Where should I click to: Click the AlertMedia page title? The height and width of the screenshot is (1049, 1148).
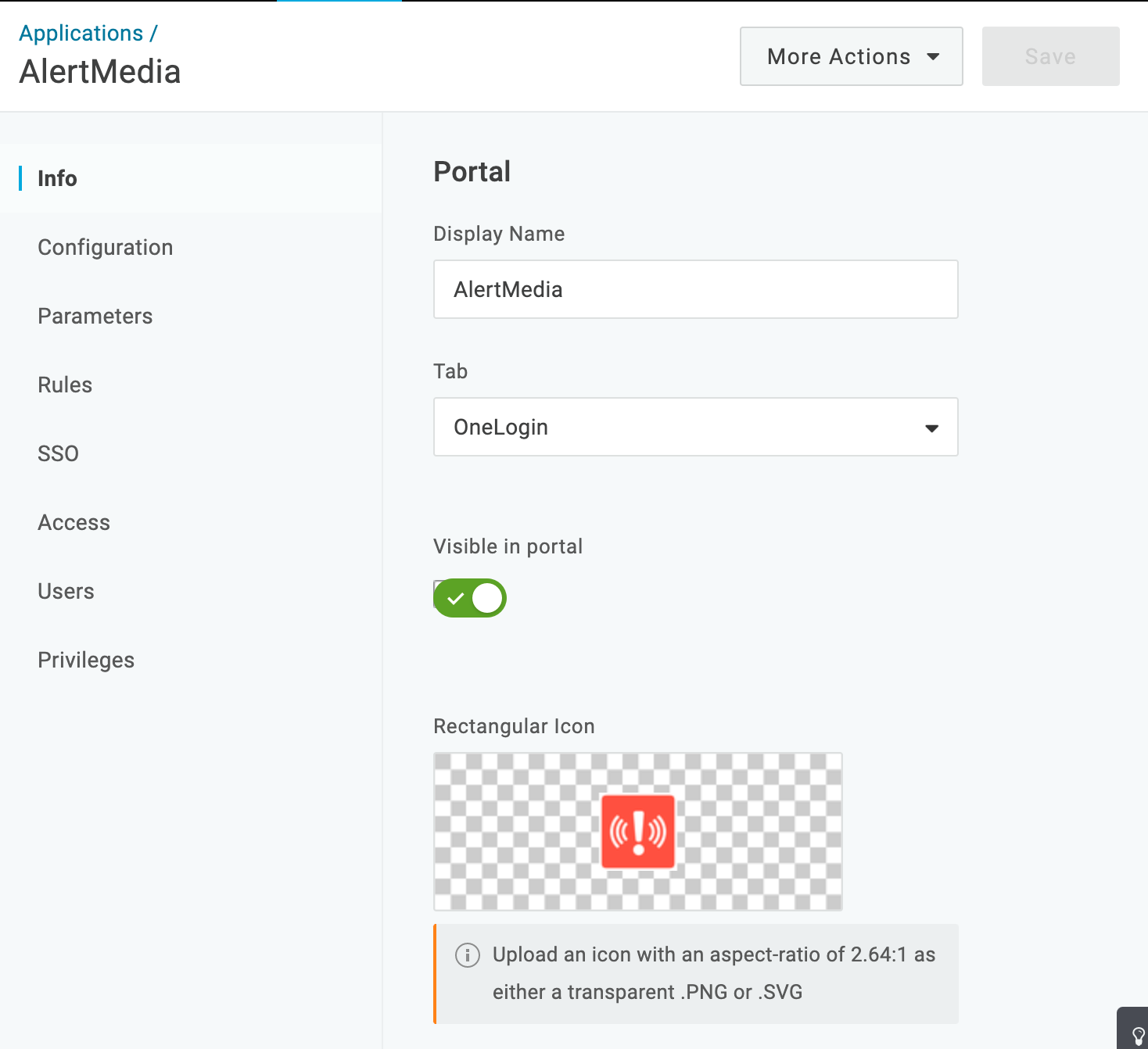tap(100, 72)
